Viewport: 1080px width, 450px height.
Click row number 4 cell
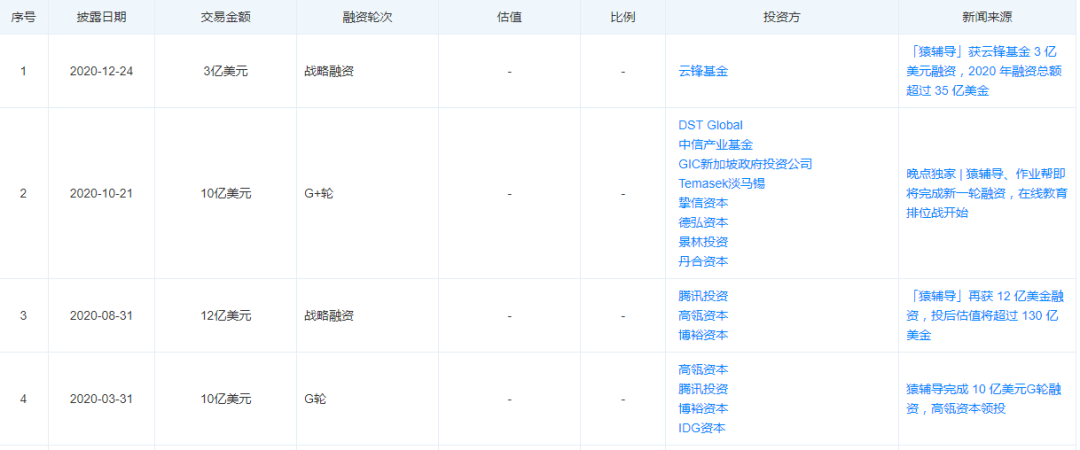tap(23, 399)
